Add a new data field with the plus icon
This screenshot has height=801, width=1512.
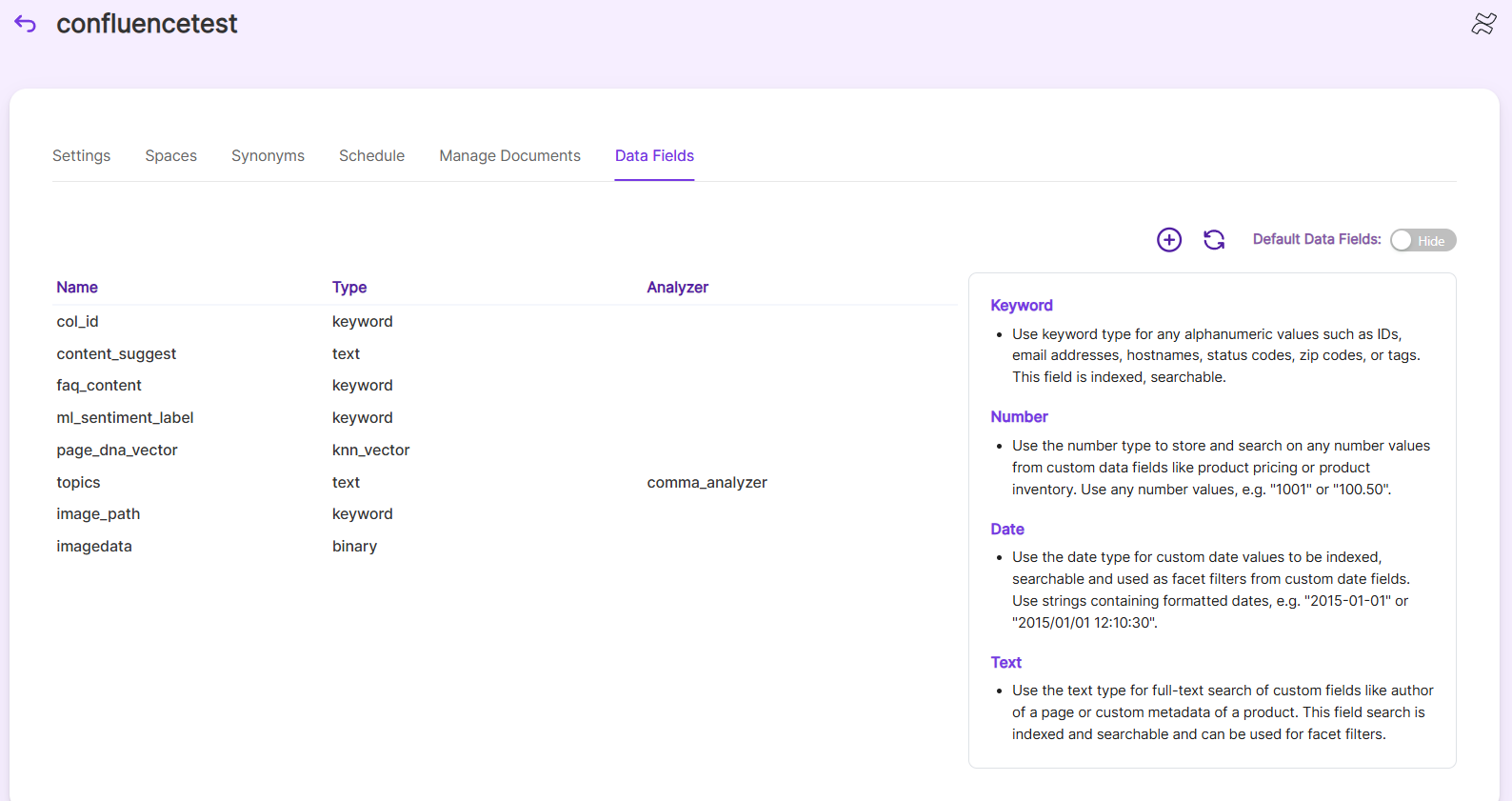(x=1169, y=240)
